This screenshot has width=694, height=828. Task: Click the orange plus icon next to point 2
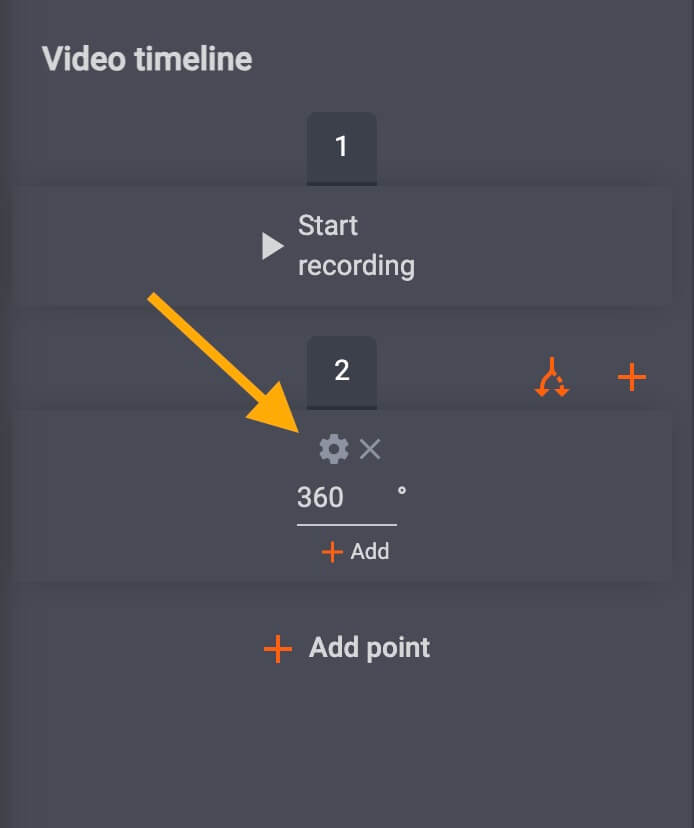[x=632, y=376]
